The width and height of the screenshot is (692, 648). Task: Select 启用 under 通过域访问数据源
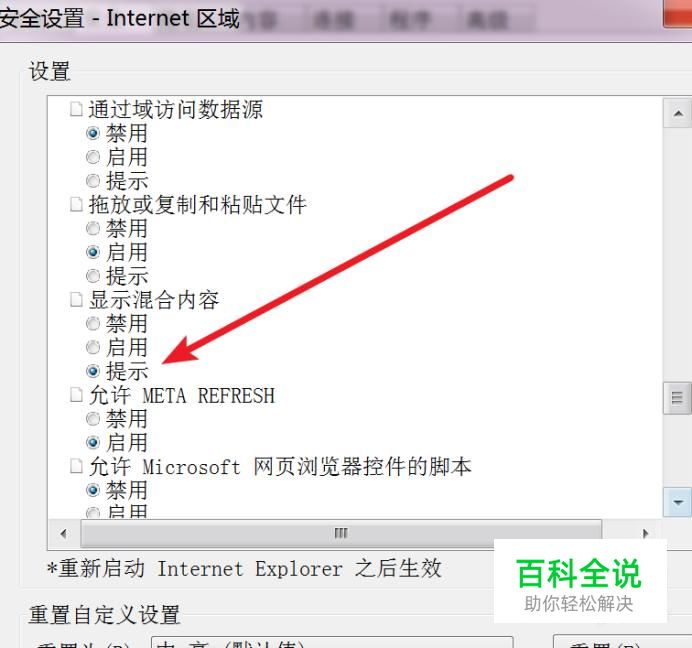[93, 157]
